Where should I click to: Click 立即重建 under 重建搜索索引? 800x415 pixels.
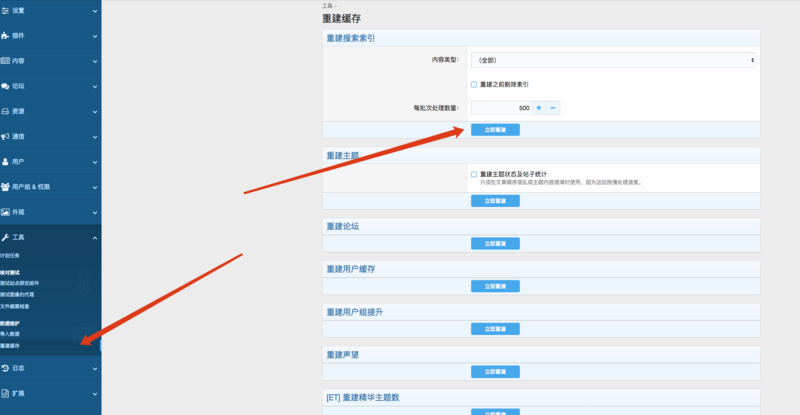[495, 130]
